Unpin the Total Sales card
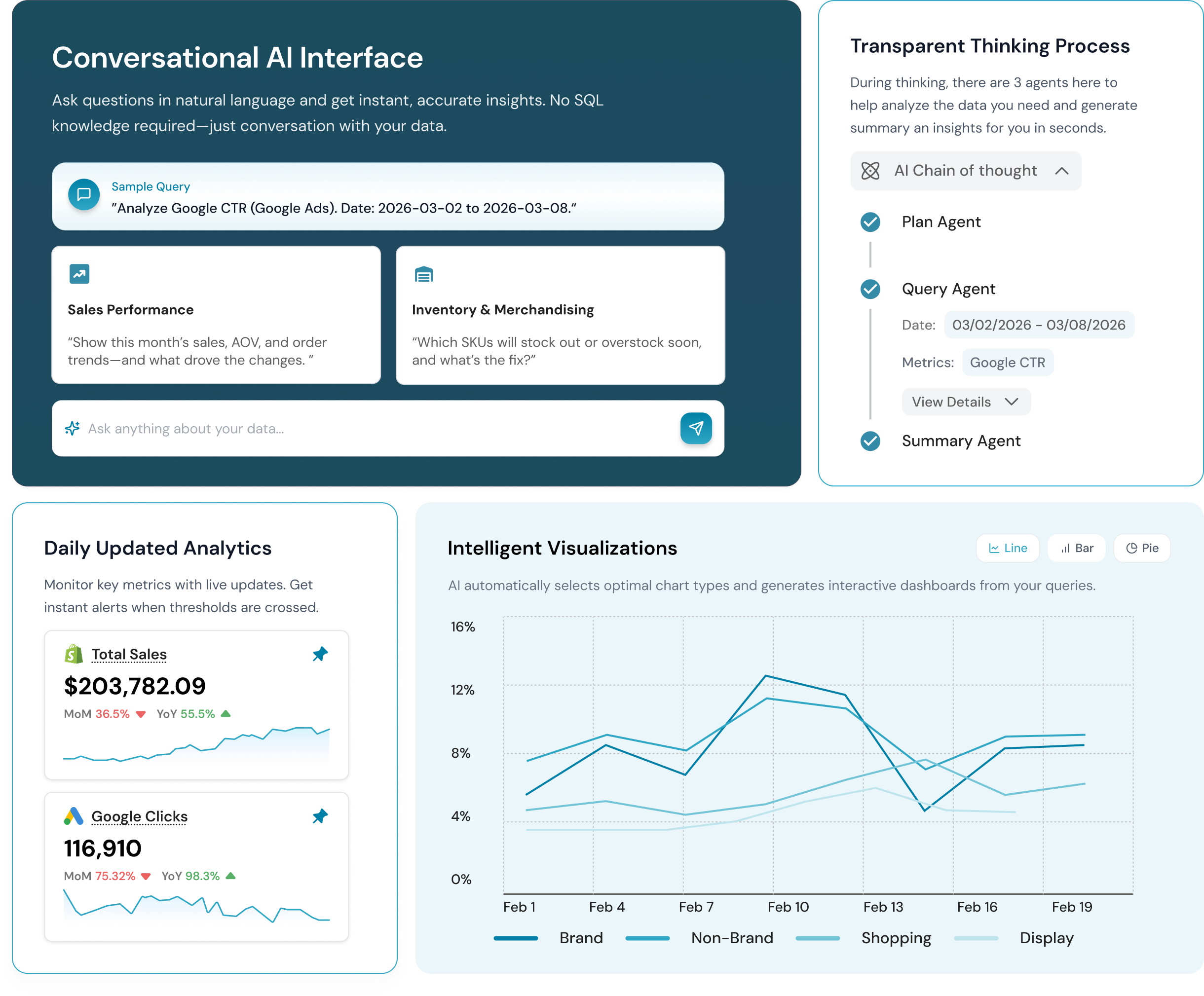Viewport: 1204px width, 996px height. coord(320,654)
